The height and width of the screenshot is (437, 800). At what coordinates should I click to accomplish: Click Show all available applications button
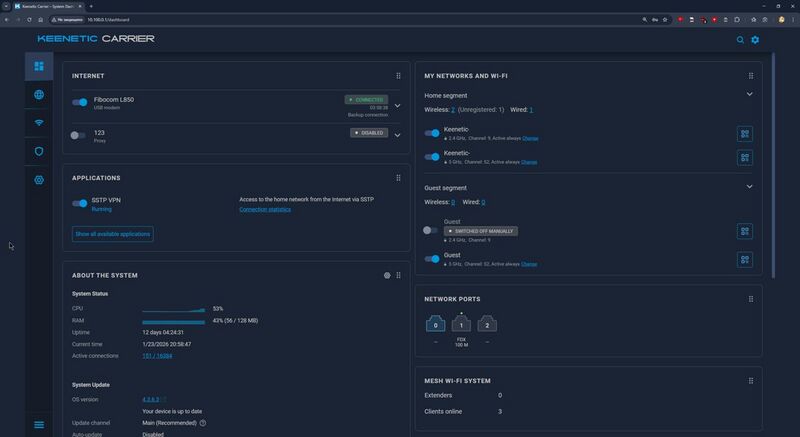tap(113, 234)
